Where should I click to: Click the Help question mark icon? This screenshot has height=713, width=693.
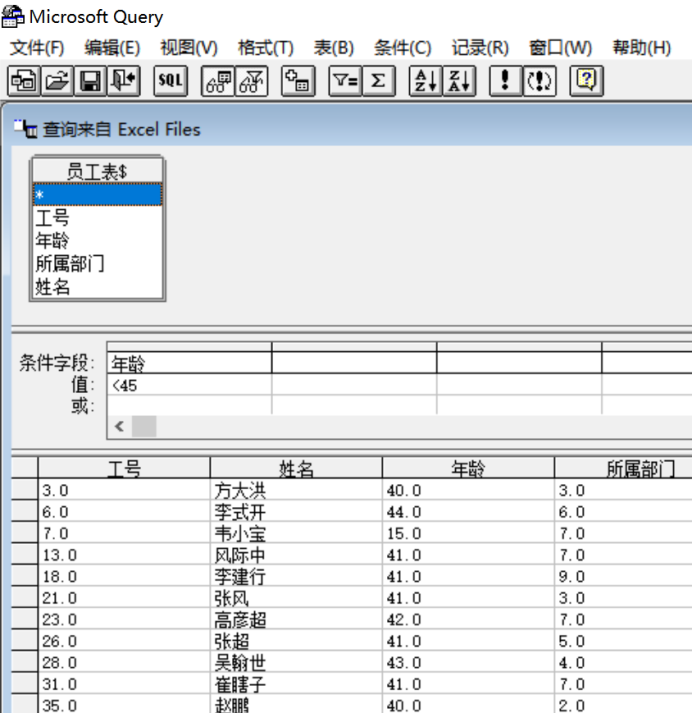click(x=587, y=81)
